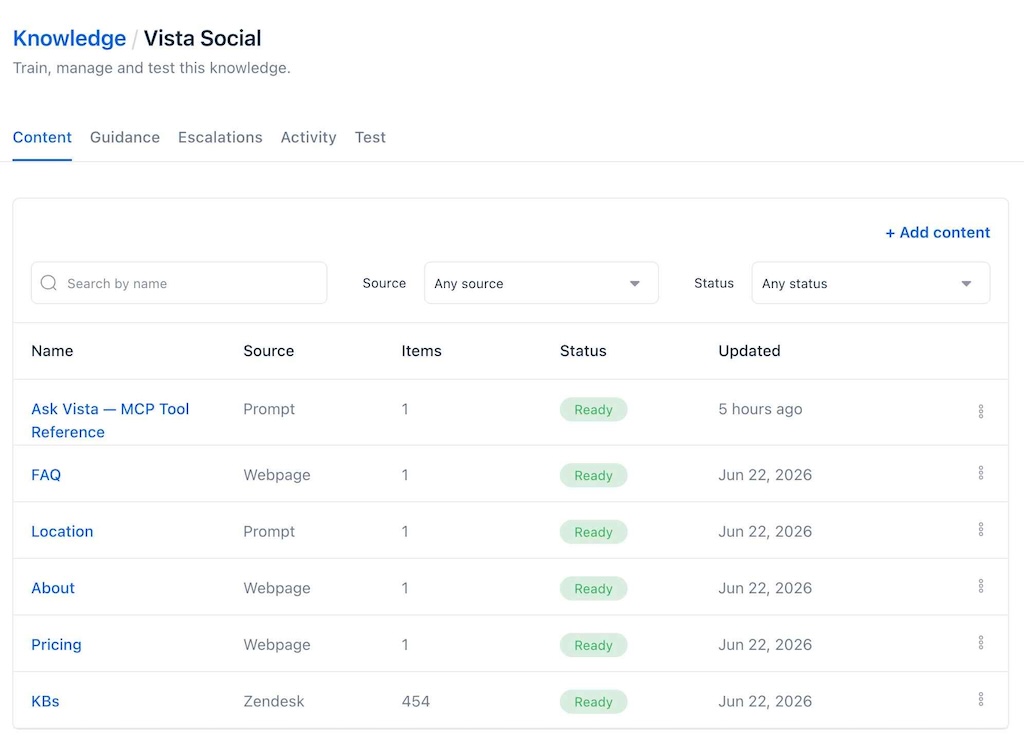Click the Webpage source in About row

(277, 588)
